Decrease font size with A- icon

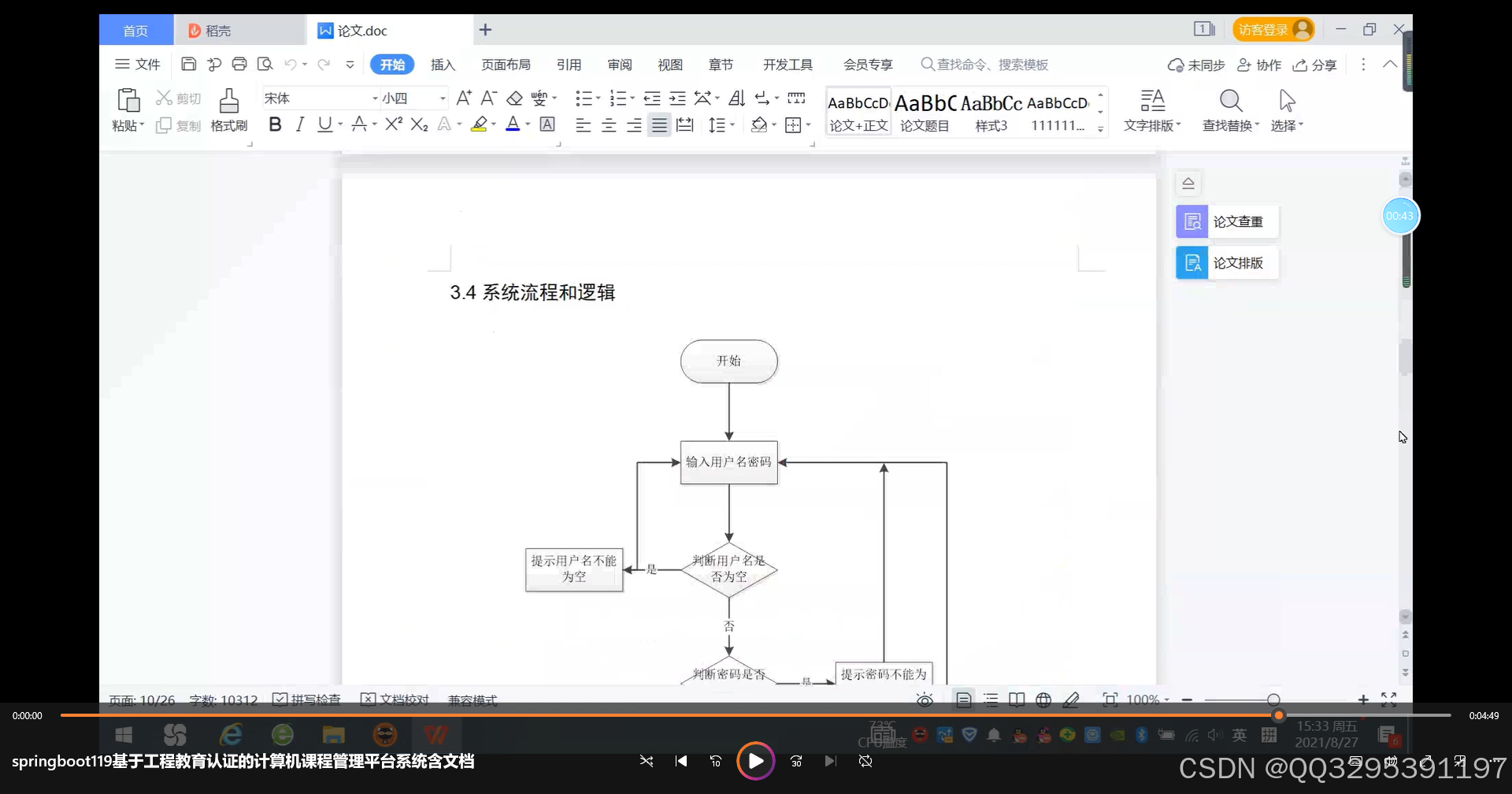coord(489,98)
